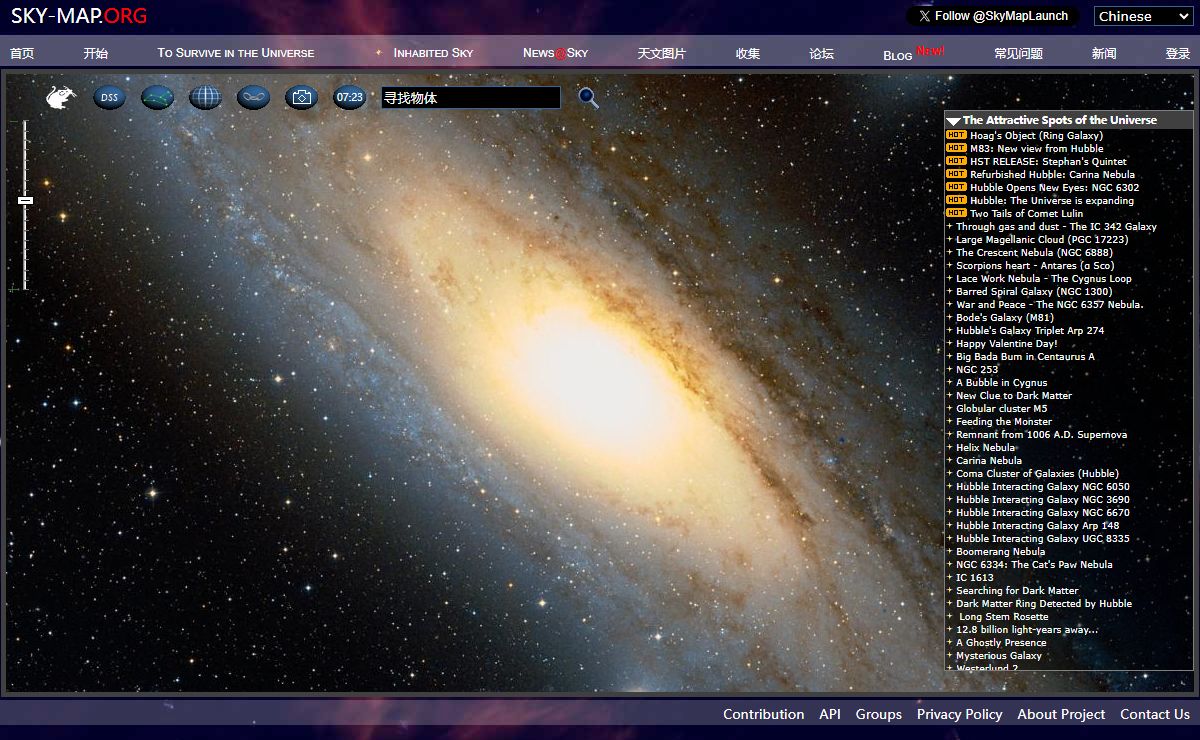Open the About Project footer link
This screenshot has height=740, width=1200.
point(1061,714)
